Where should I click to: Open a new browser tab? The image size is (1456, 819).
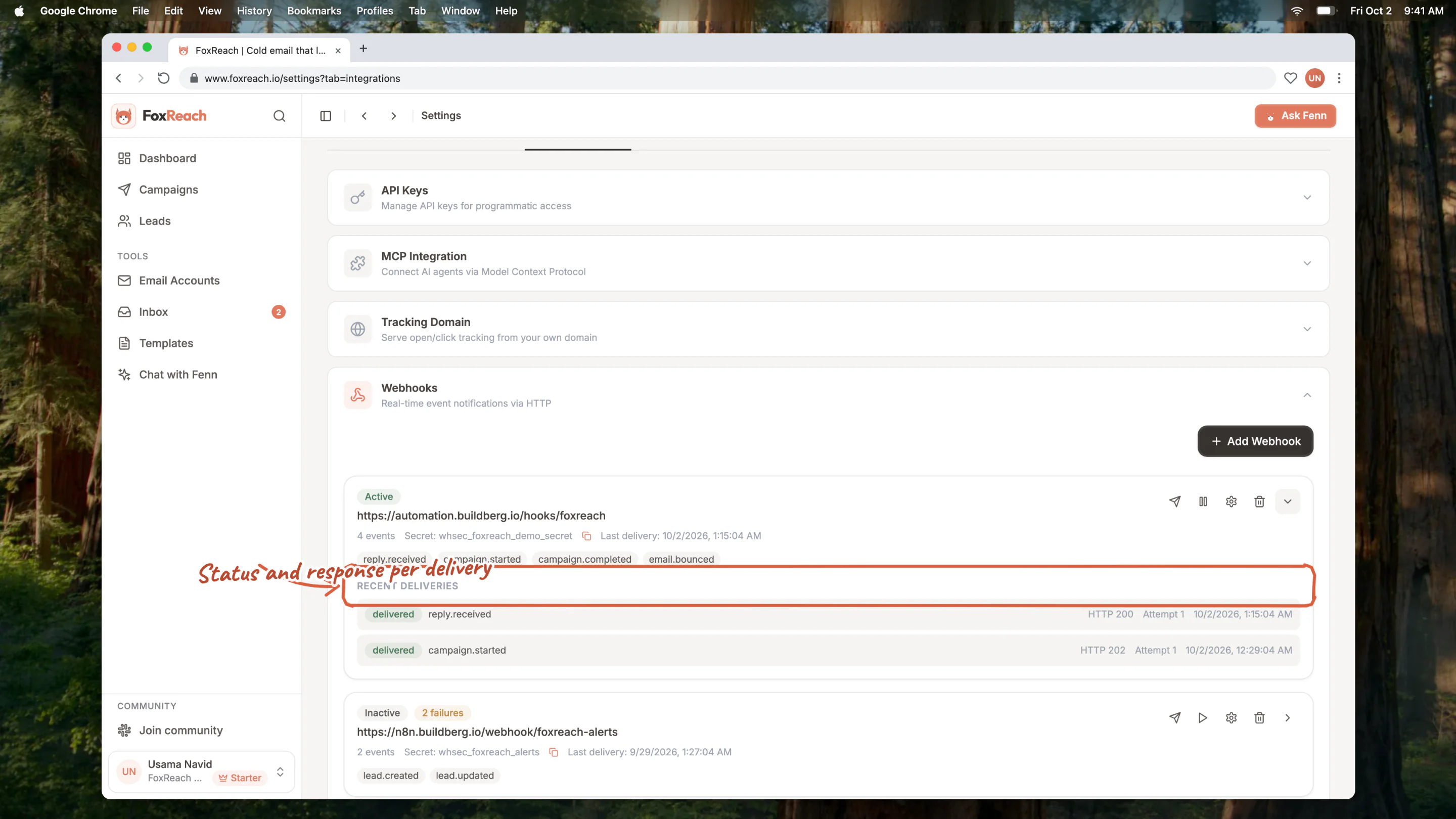point(363,49)
